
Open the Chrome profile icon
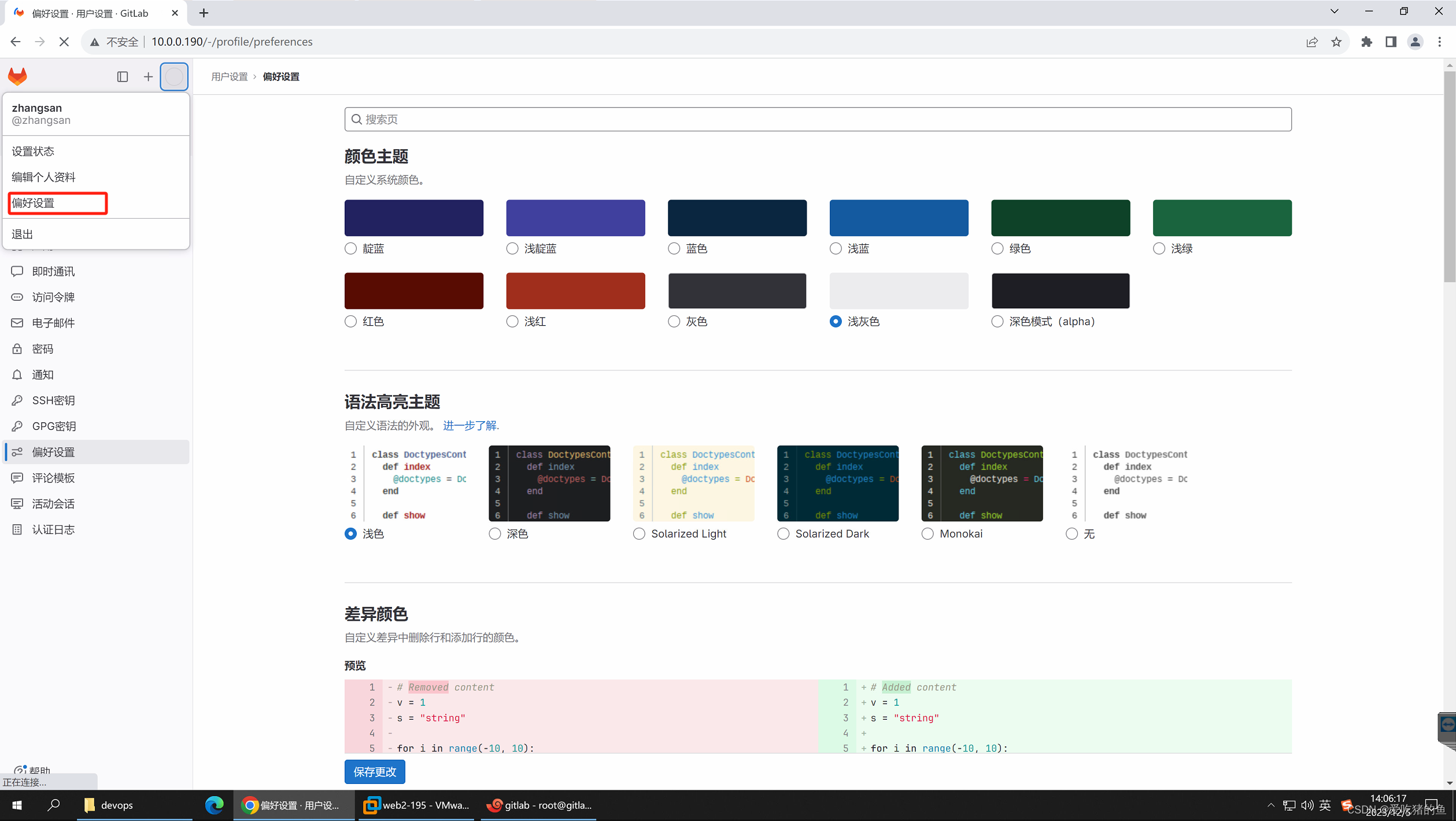(x=1415, y=42)
